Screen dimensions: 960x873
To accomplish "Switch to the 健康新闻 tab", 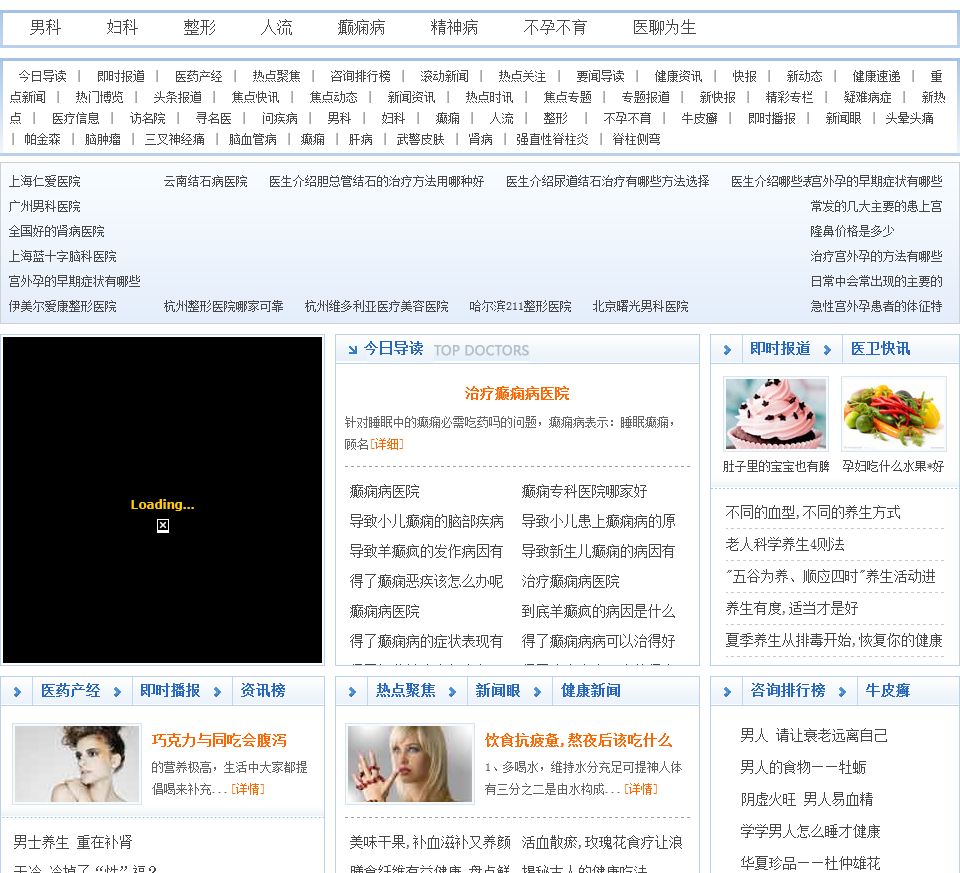I will (590, 691).
